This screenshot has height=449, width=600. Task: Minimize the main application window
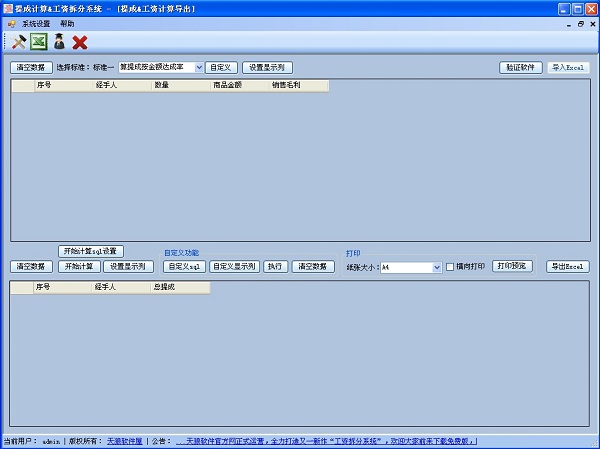(565, 9)
